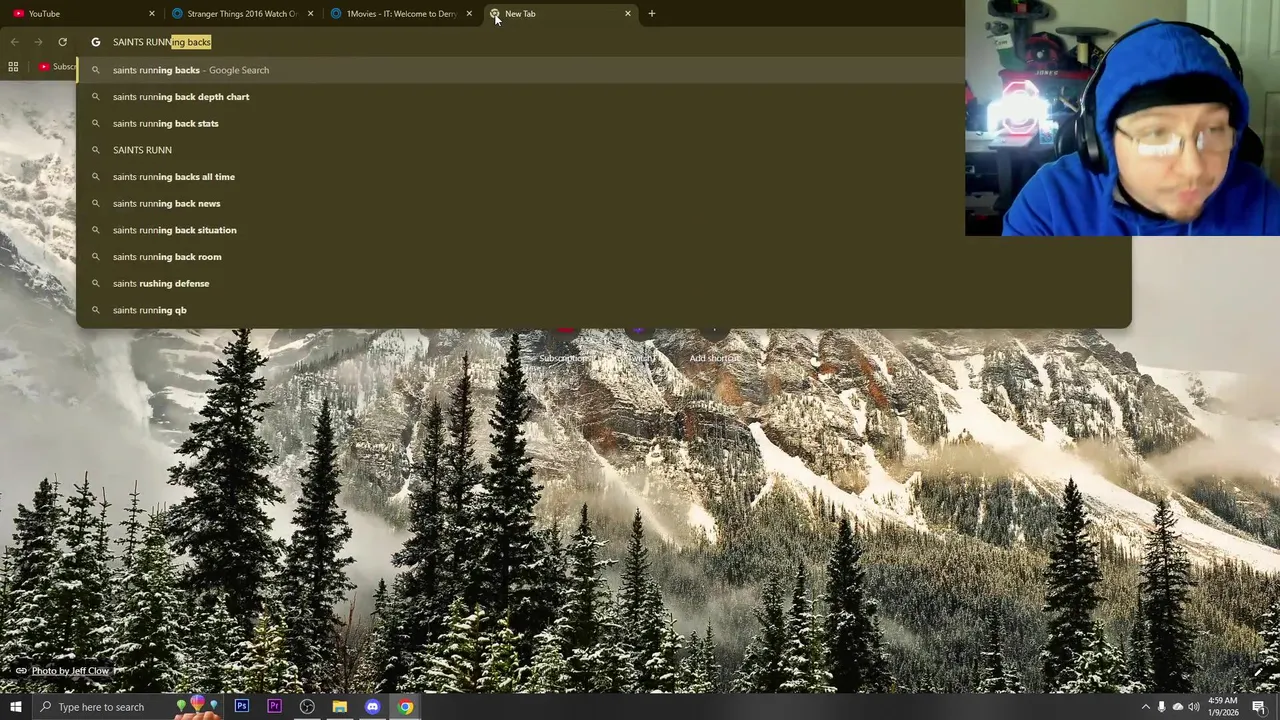The height and width of the screenshot is (720, 1280).
Task: Pick suggestion saints running back situation
Action: point(603,230)
